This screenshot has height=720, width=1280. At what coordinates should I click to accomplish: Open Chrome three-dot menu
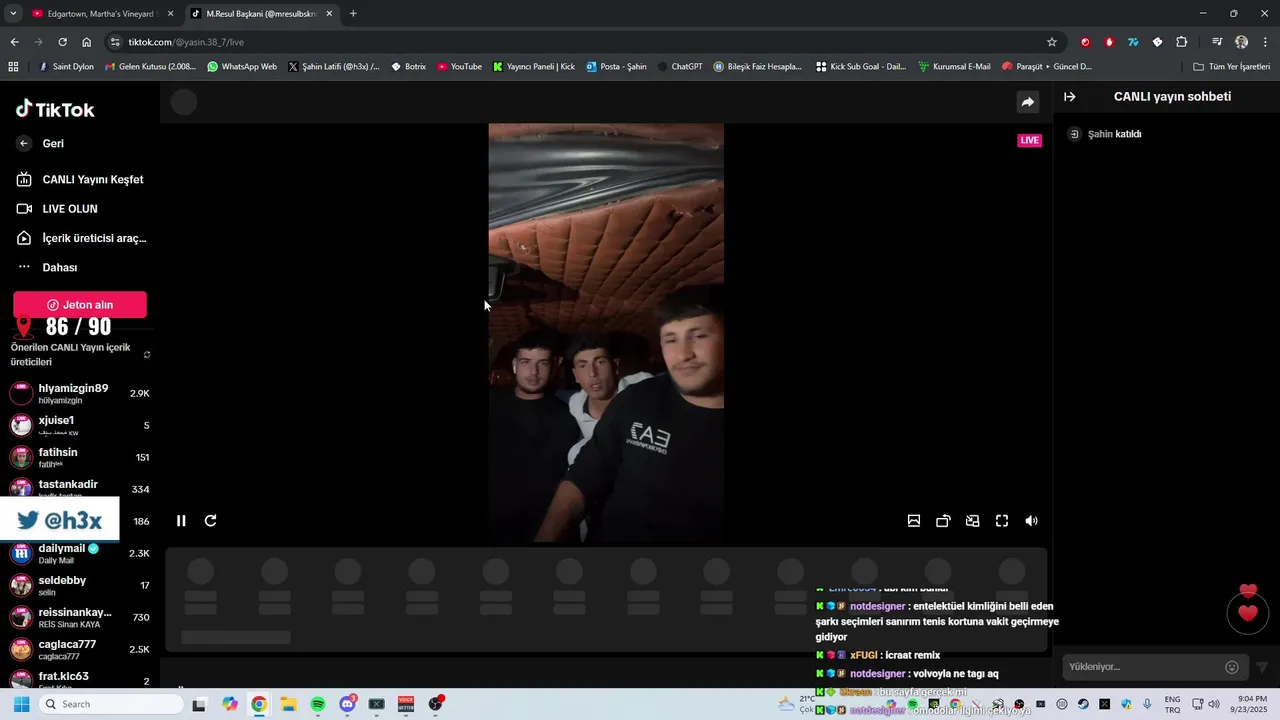[1266, 42]
